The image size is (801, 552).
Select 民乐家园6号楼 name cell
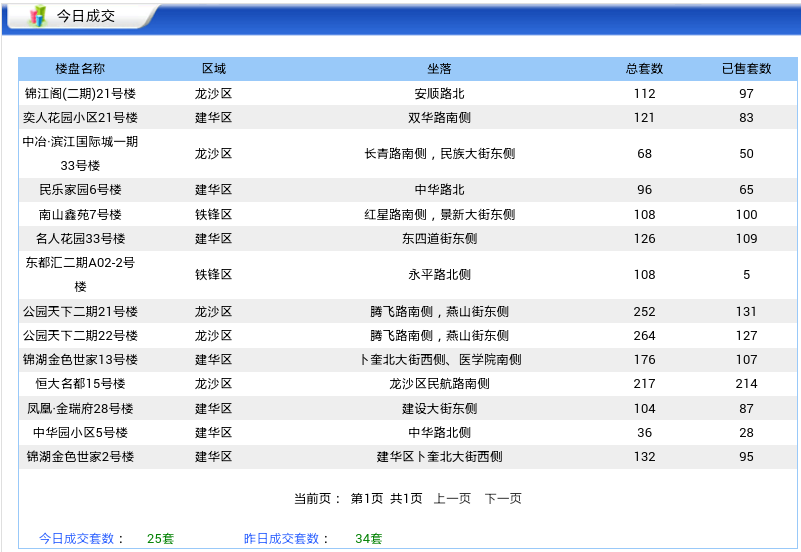click(x=80, y=189)
